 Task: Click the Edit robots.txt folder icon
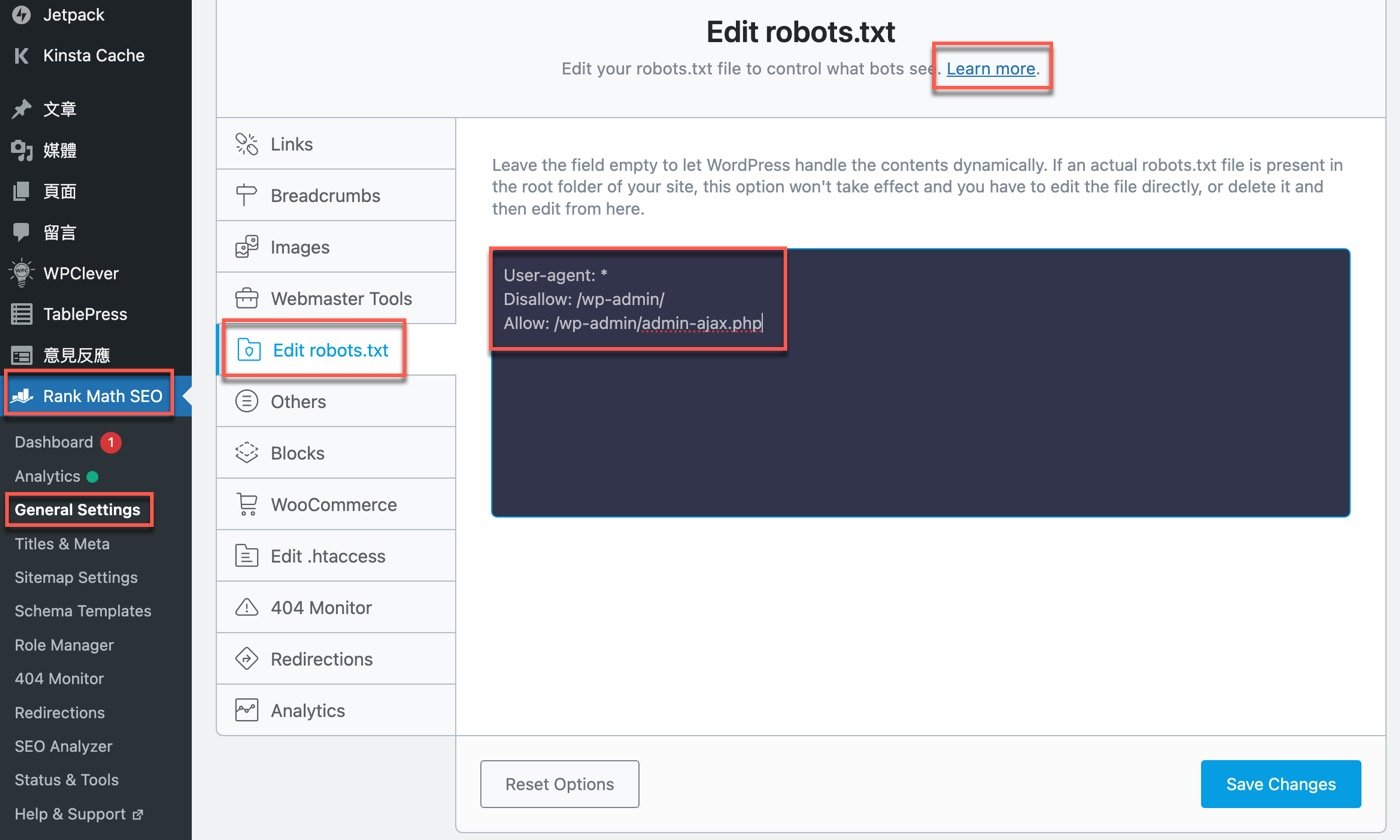[x=249, y=350]
